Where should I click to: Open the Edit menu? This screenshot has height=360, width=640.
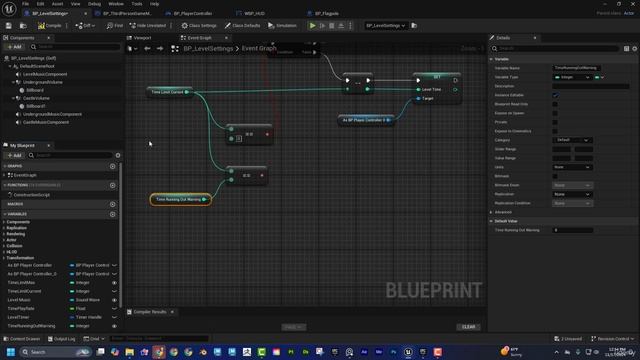coord(40,4)
